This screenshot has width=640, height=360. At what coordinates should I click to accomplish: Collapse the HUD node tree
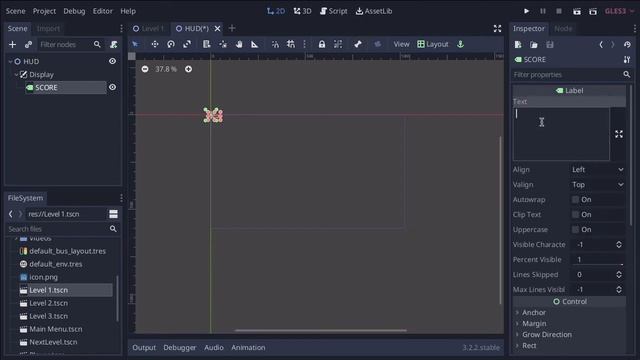(10, 61)
